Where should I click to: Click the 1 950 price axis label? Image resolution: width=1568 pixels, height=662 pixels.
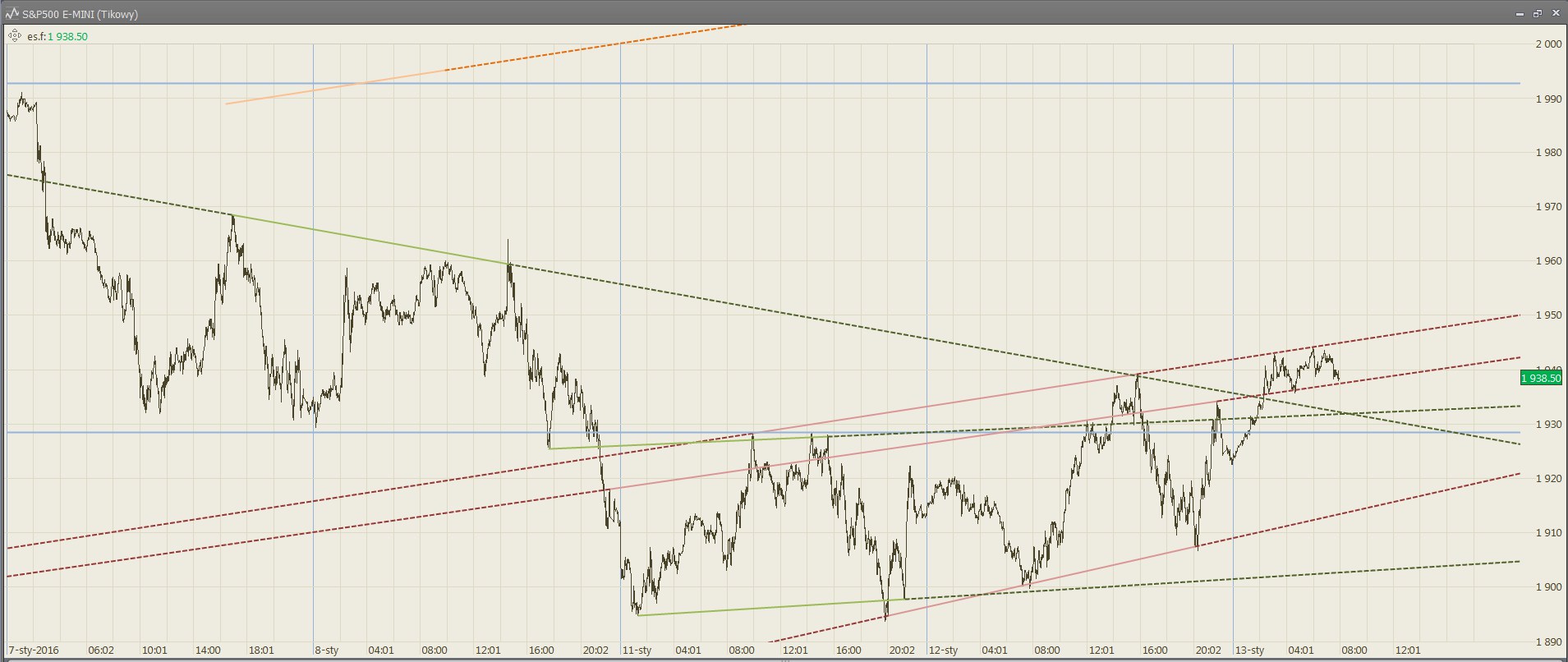pyautogui.click(x=1548, y=315)
